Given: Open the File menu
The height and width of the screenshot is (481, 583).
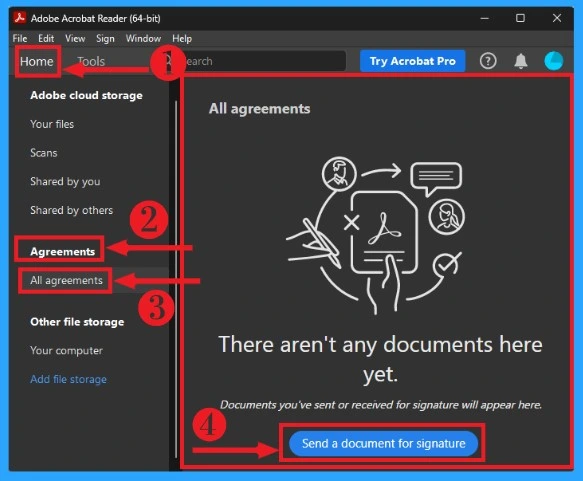Looking at the screenshot, I should point(20,38).
